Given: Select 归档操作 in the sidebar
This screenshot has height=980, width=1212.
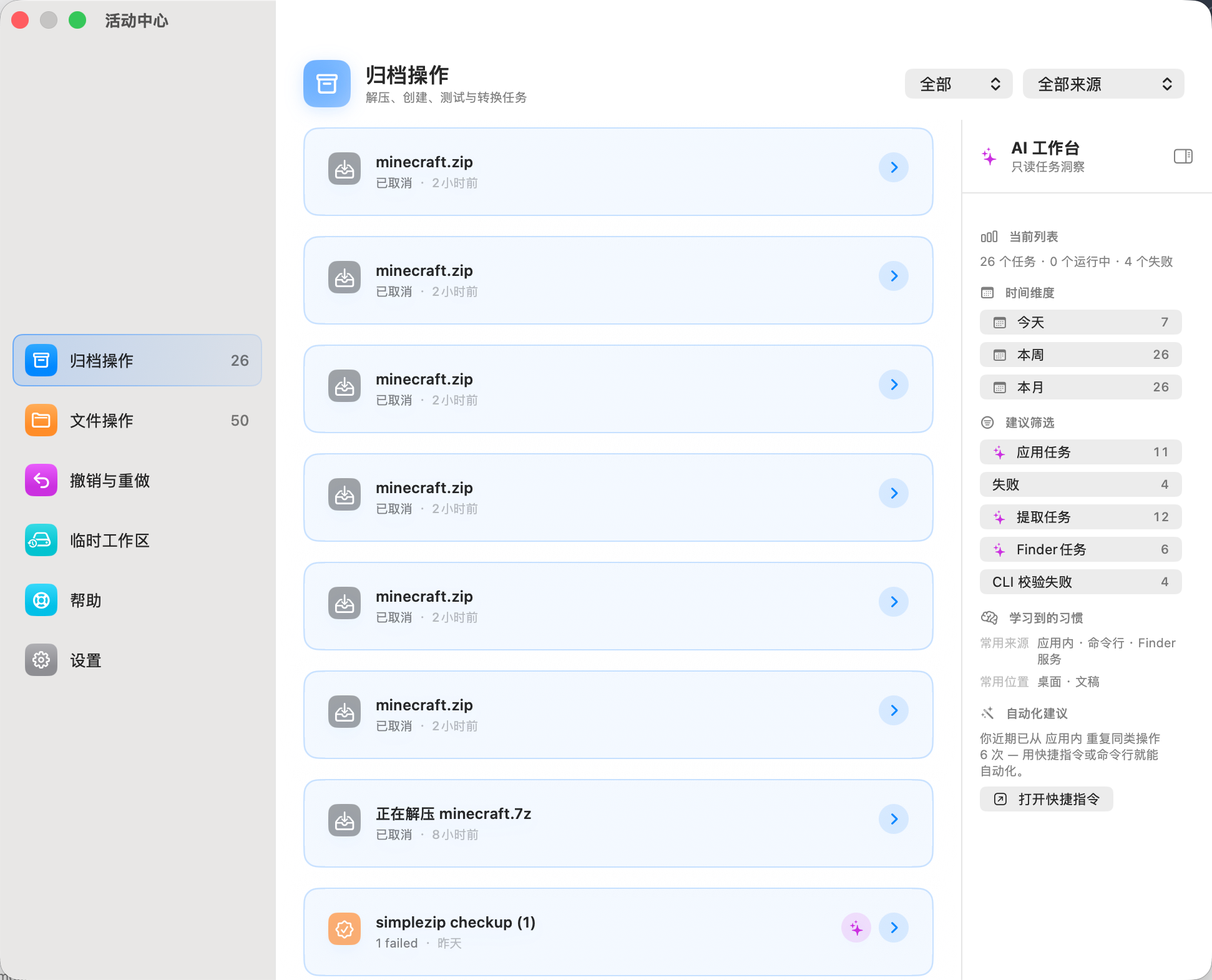Looking at the screenshot, I should coord(137,360).
